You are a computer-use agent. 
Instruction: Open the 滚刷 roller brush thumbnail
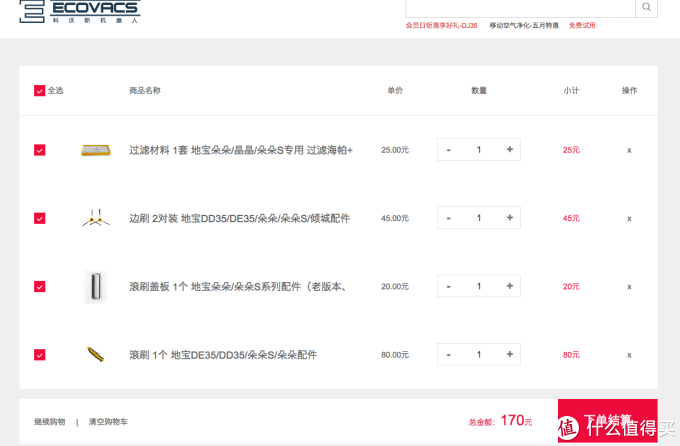(x=96, y=354)
